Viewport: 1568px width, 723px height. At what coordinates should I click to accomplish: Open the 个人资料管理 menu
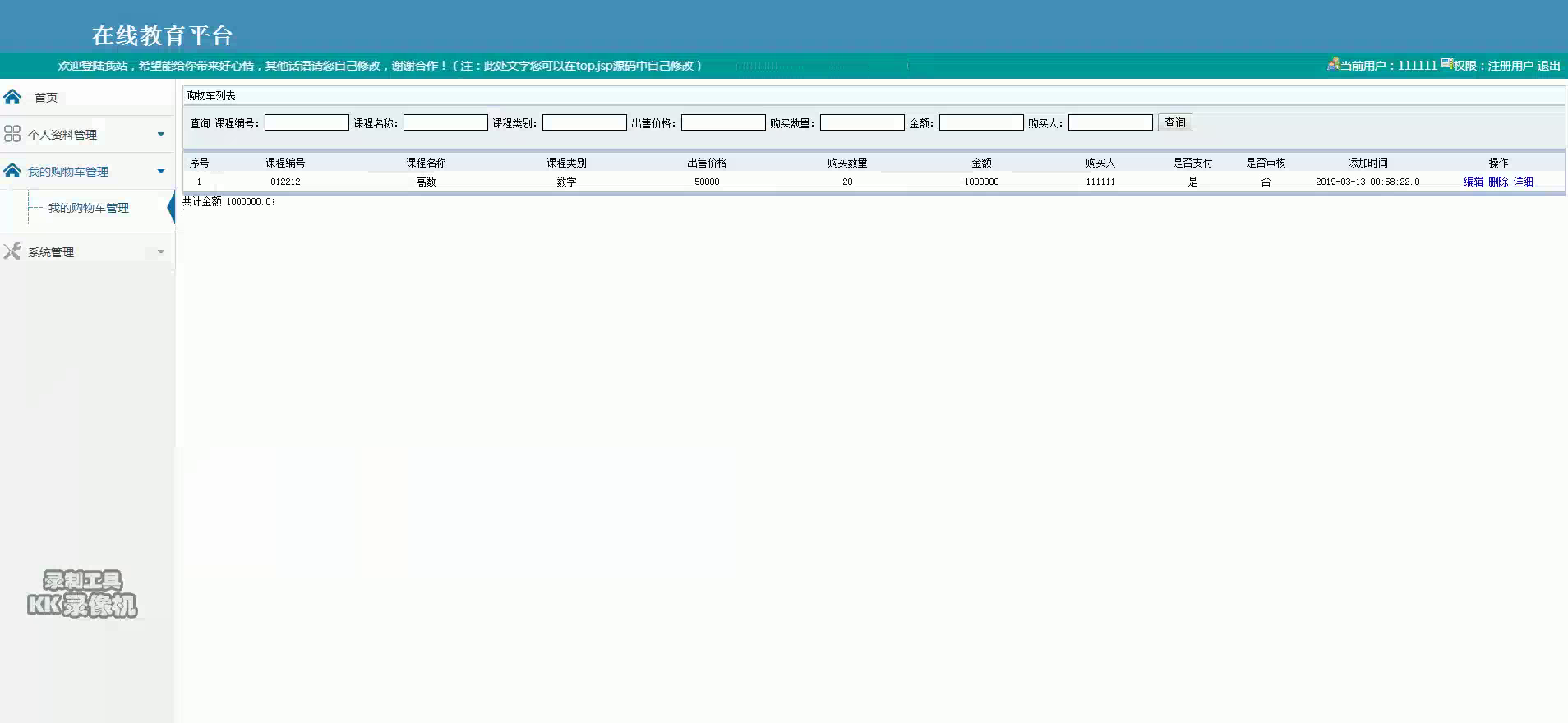[x=62, y=135]
